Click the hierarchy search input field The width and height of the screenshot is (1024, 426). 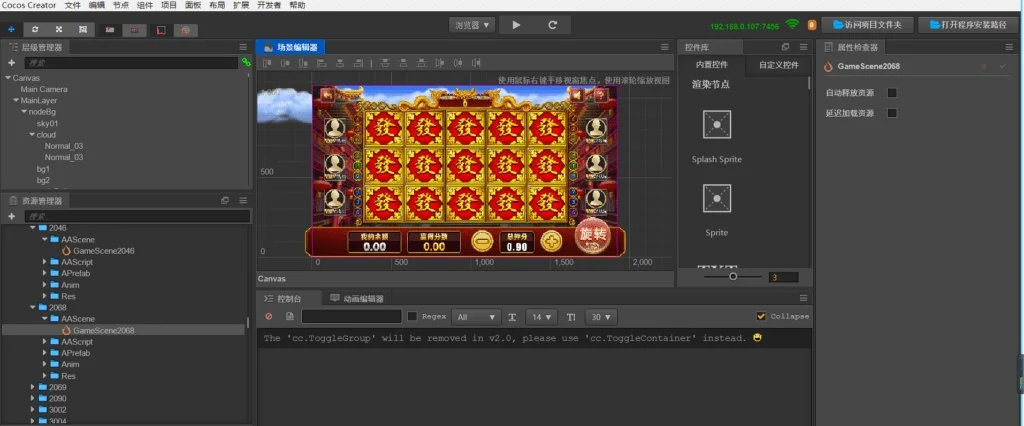[131, 63]
